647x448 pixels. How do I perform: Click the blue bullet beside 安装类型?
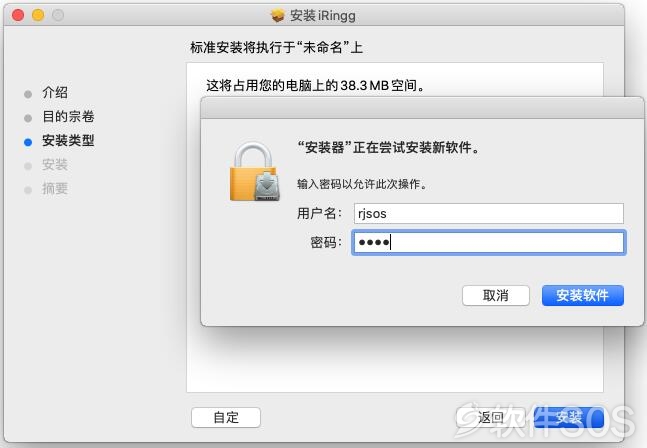tap(28, 142)
